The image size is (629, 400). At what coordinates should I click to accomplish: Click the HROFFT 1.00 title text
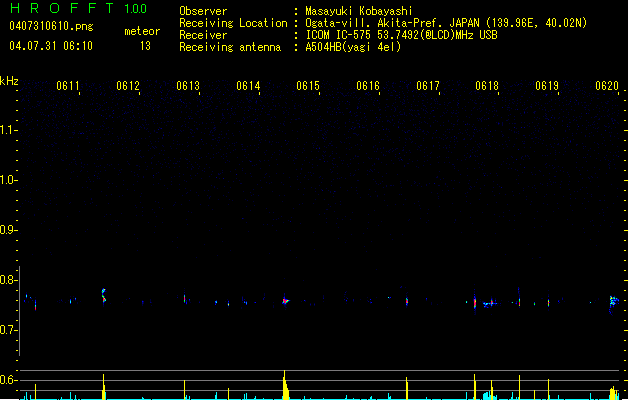tap(78, 8)
